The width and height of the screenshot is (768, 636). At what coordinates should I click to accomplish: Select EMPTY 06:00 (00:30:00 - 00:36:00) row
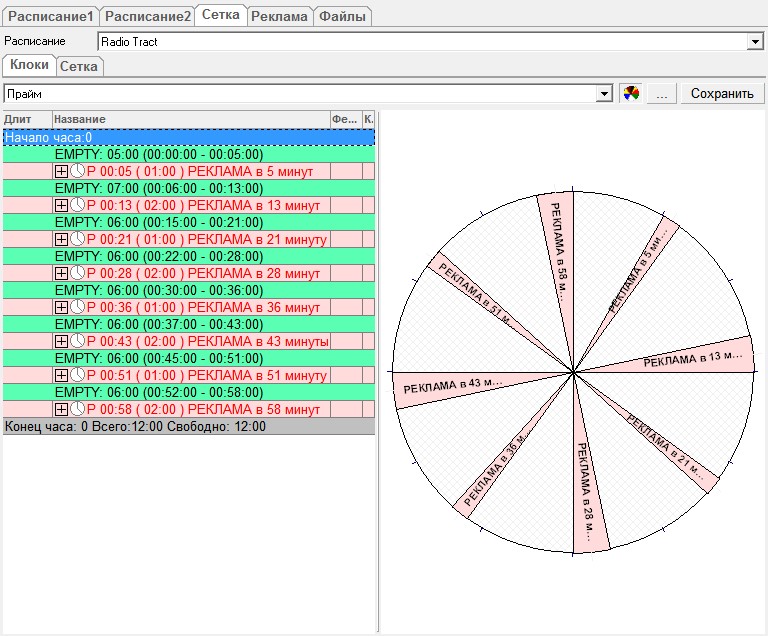coord(189,290)
